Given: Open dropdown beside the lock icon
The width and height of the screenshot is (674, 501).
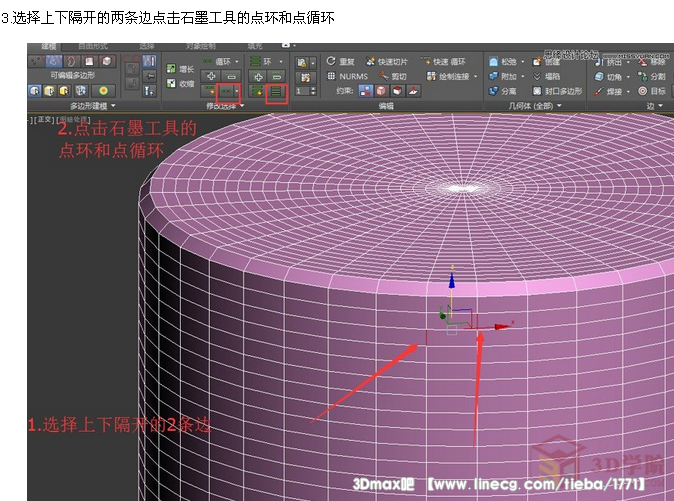Looking at the screenshot, I should 312,63.
